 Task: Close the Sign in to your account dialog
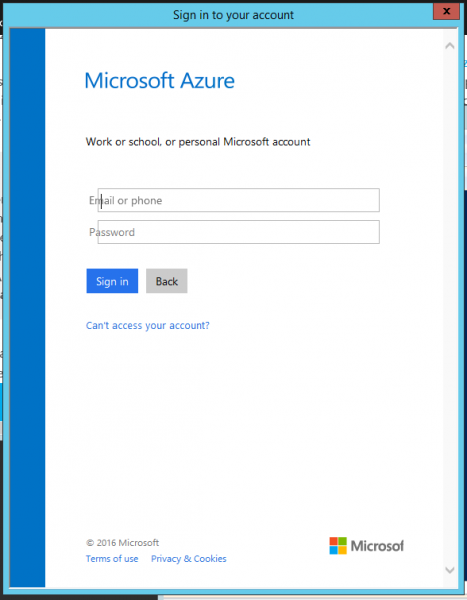(446, 11)
